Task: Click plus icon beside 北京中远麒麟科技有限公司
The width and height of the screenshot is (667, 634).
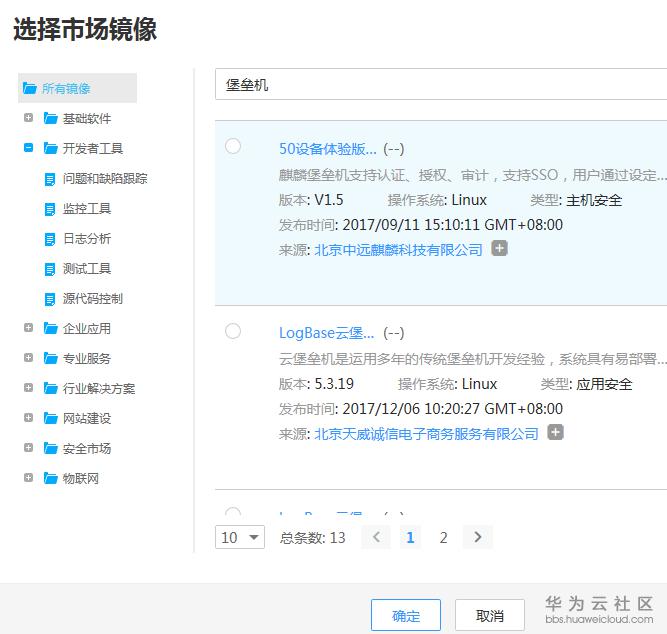Action: tap(499, 248)
